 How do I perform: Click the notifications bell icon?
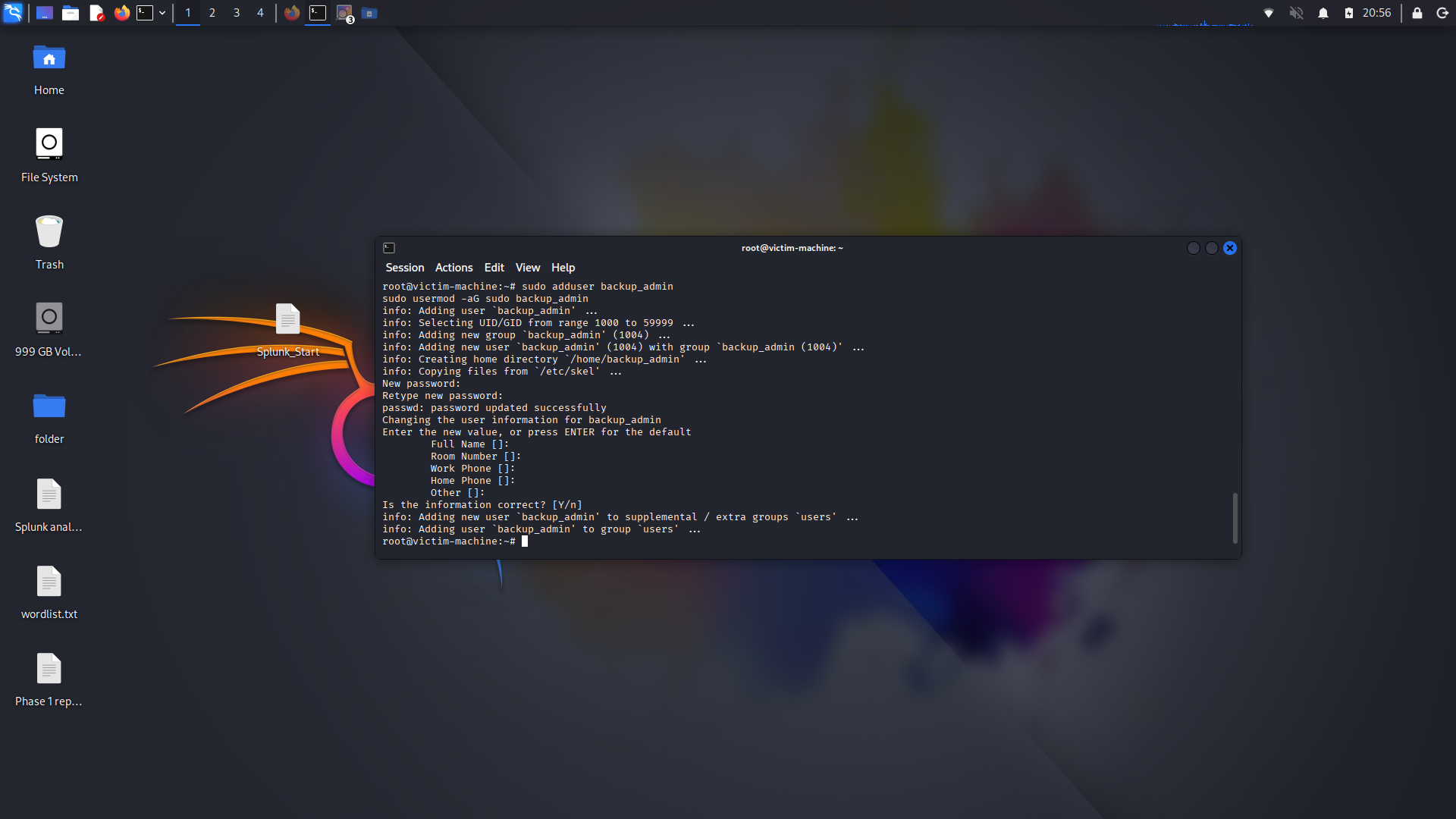click(1323, 13)
